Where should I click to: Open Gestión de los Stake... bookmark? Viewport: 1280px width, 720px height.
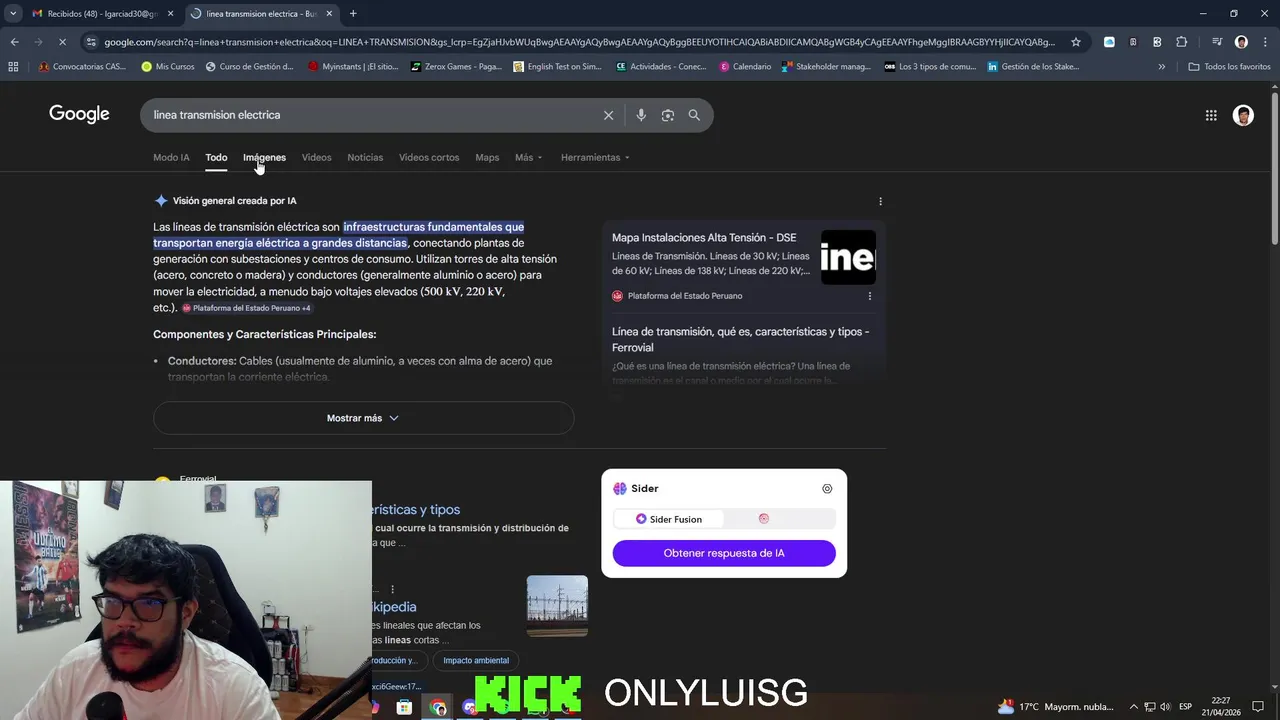point(1033,67)
